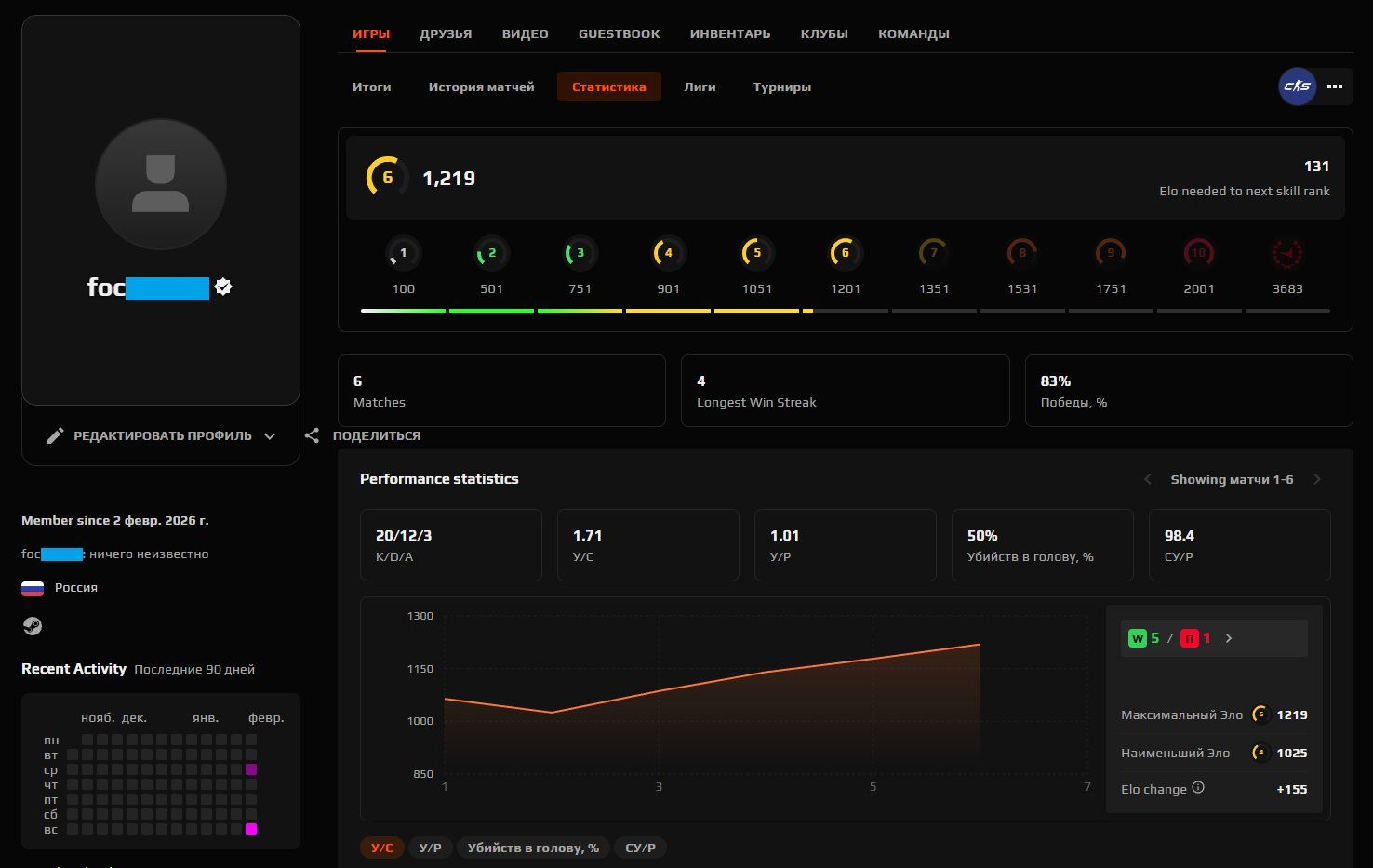The height and width of the screenshot is (868, 1373).
Task: Switch chart to Убийств в голову, %
Action: pyautogui.click(x=533, y=848)
